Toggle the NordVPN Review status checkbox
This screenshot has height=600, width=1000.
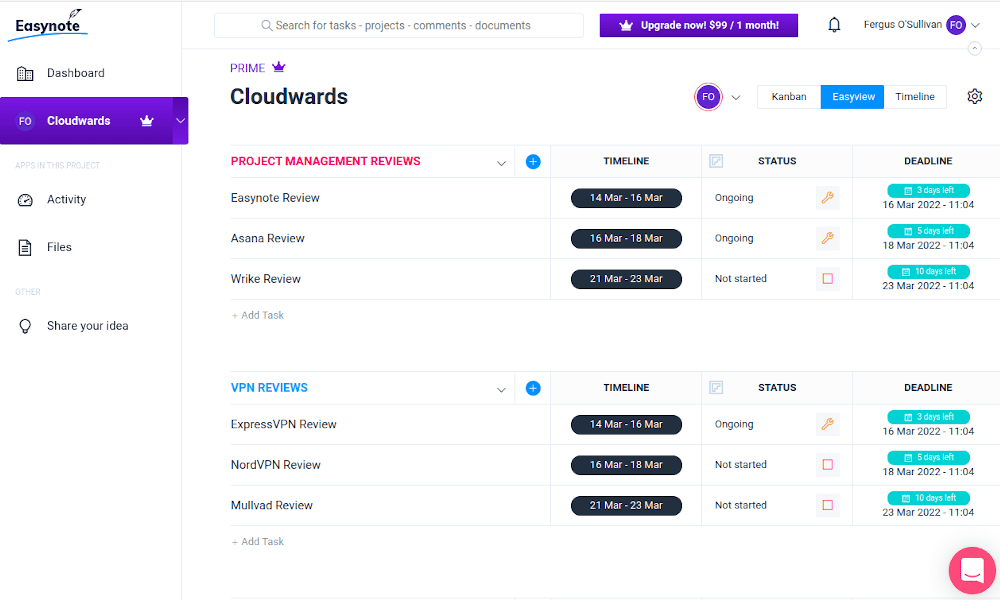point(827,465)
